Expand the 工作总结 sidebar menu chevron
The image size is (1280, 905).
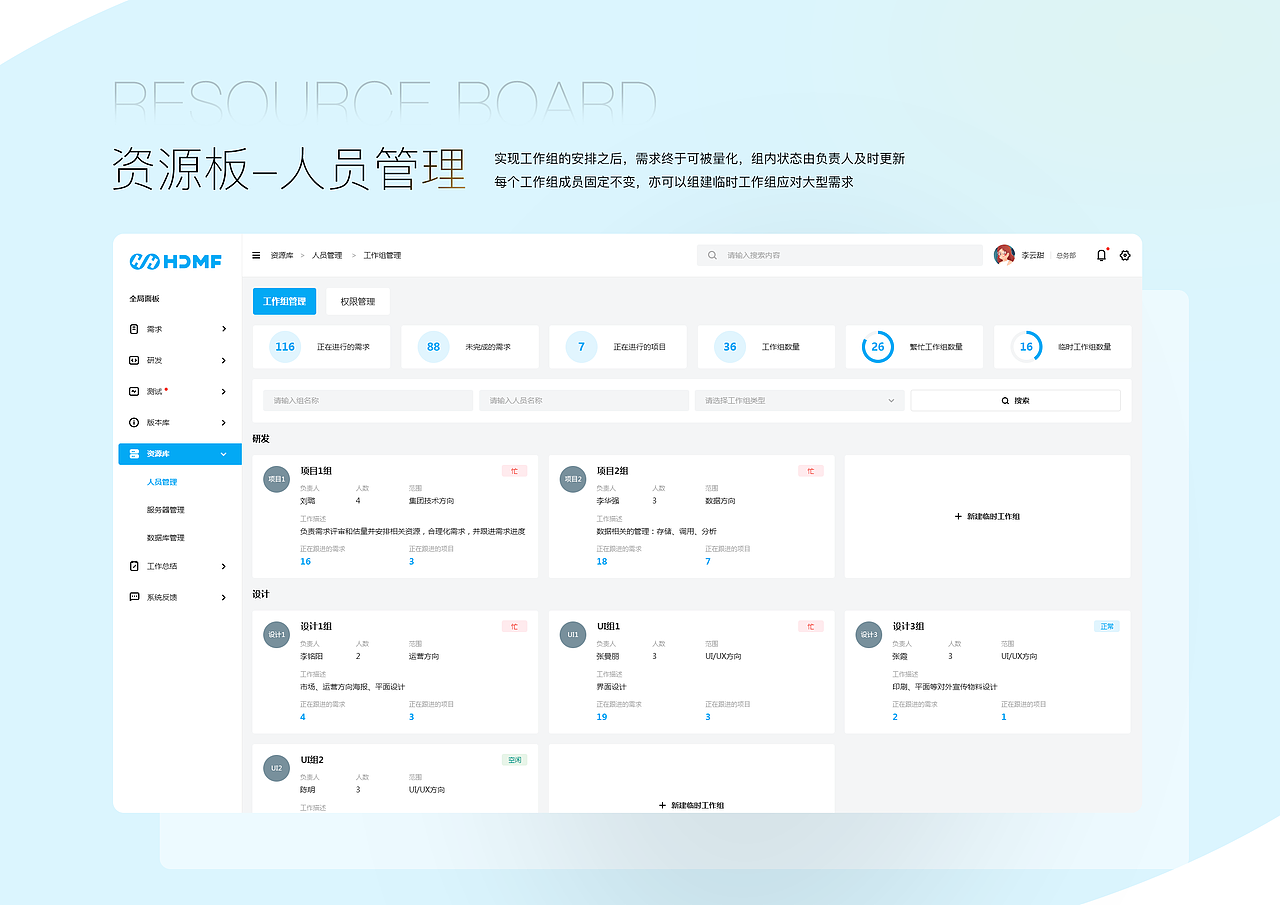tap(224, 566)
